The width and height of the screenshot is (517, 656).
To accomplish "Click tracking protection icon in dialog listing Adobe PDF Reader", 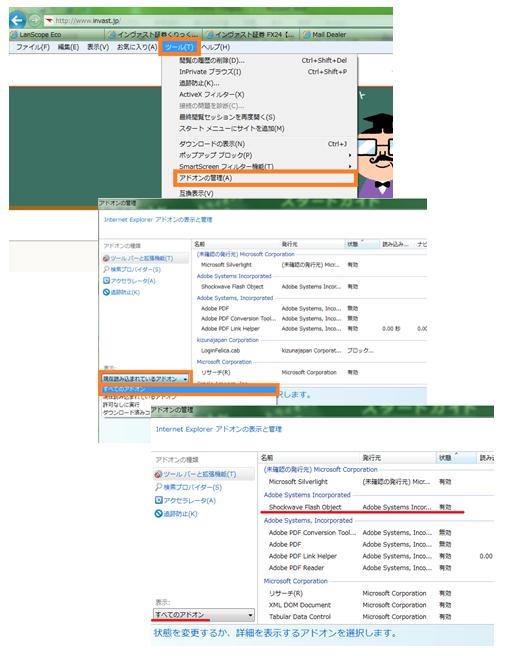I will point(158,514).
